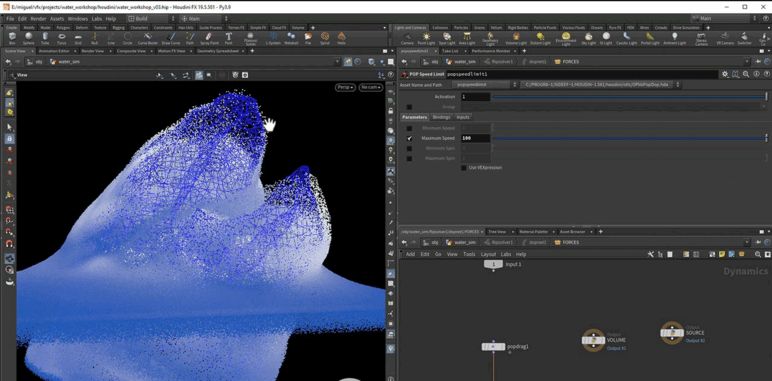
Task: Enable the Minimum Speed checkbox
Action: pyautogui.click(x=409, y=128)
